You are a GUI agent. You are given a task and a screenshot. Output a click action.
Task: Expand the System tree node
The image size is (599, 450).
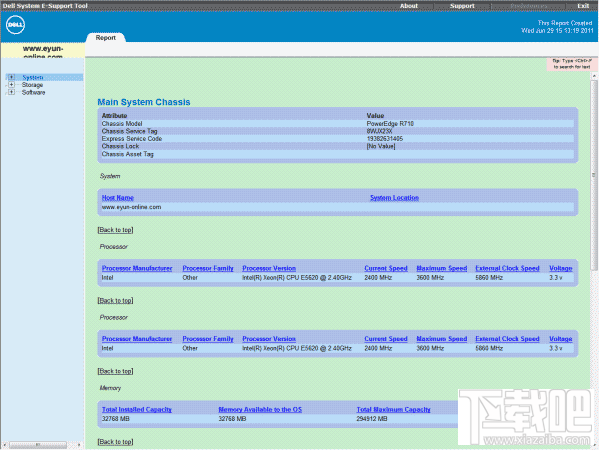[11, 77]
